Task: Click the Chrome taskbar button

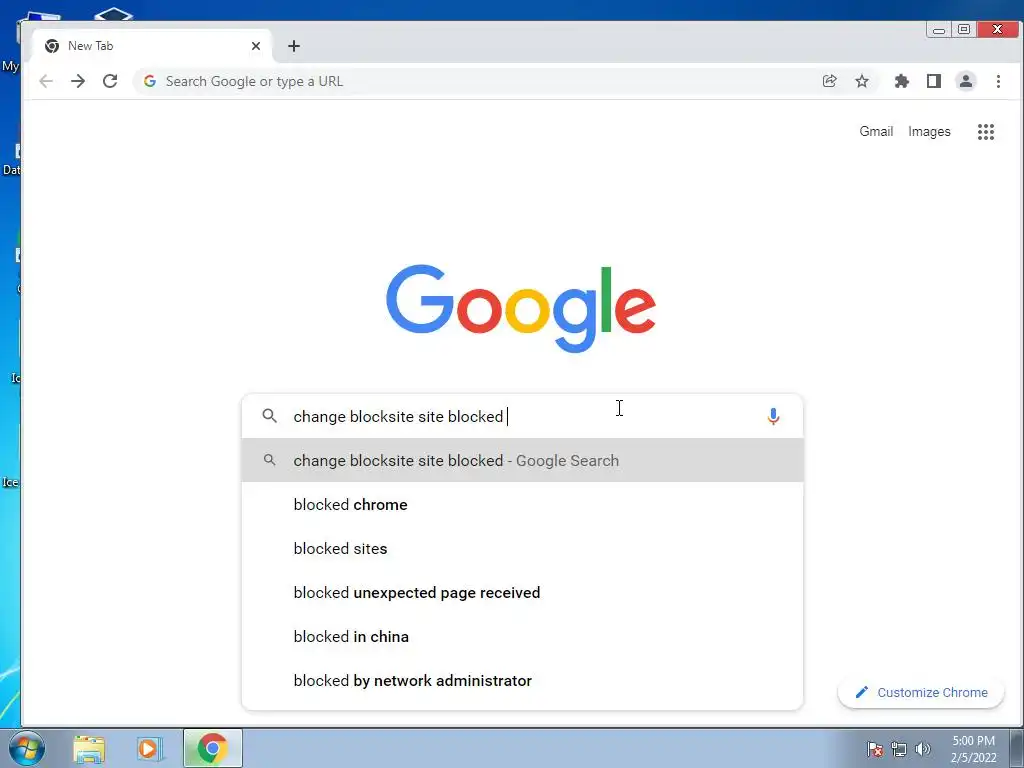Action: 212,748
